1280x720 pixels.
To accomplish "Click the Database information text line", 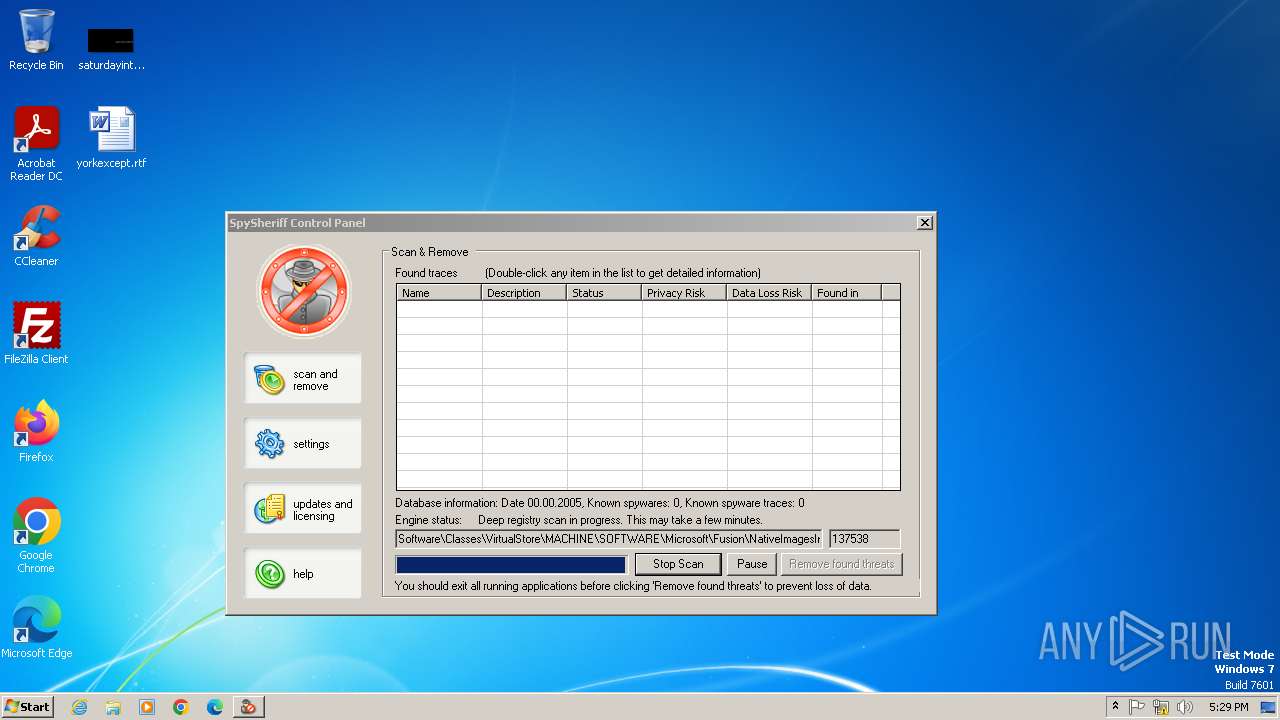I will pyautogui.click(x=600, y=503).
